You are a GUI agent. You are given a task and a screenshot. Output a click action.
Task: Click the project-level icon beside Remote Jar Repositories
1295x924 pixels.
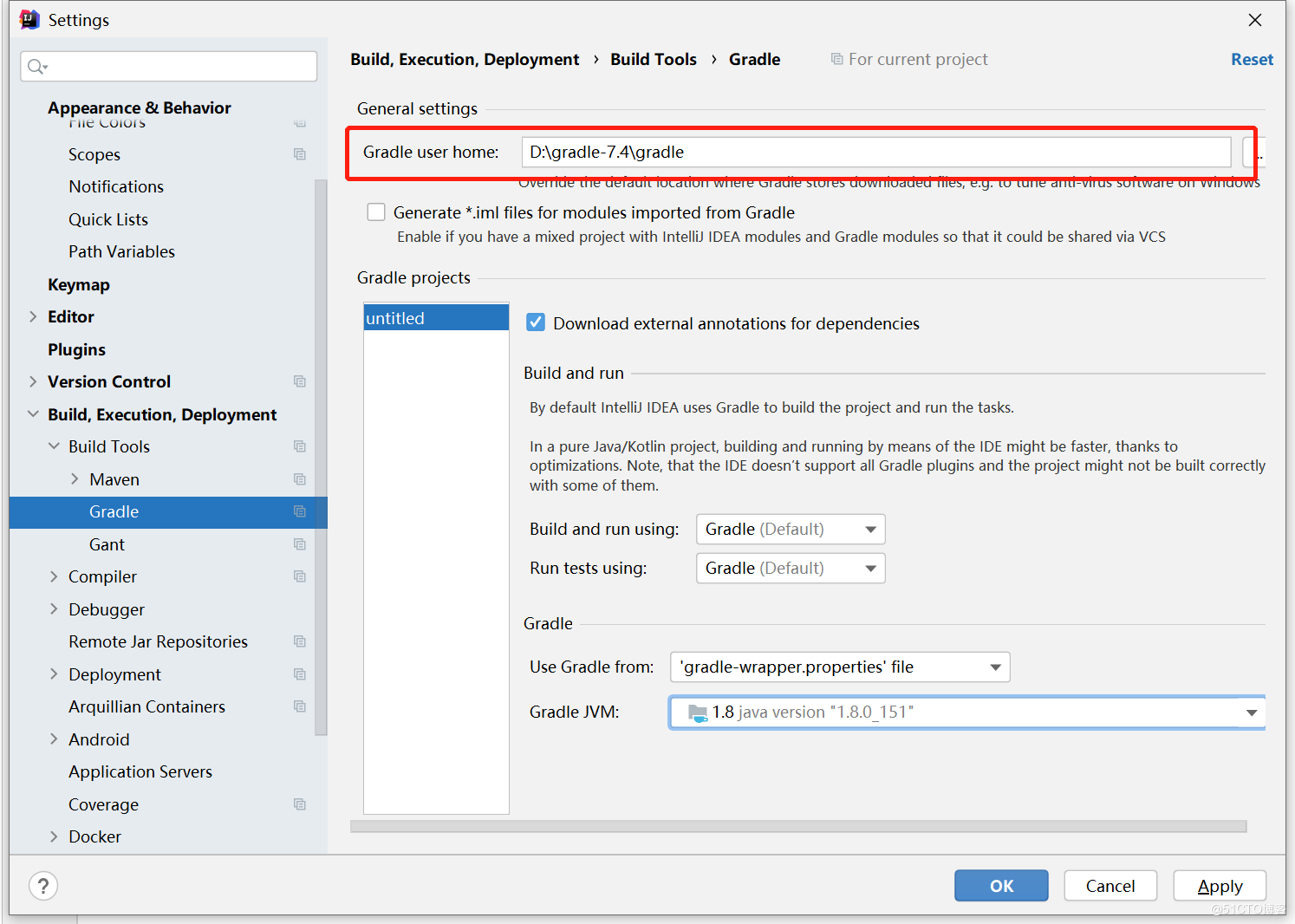click(x=300, y=641)
